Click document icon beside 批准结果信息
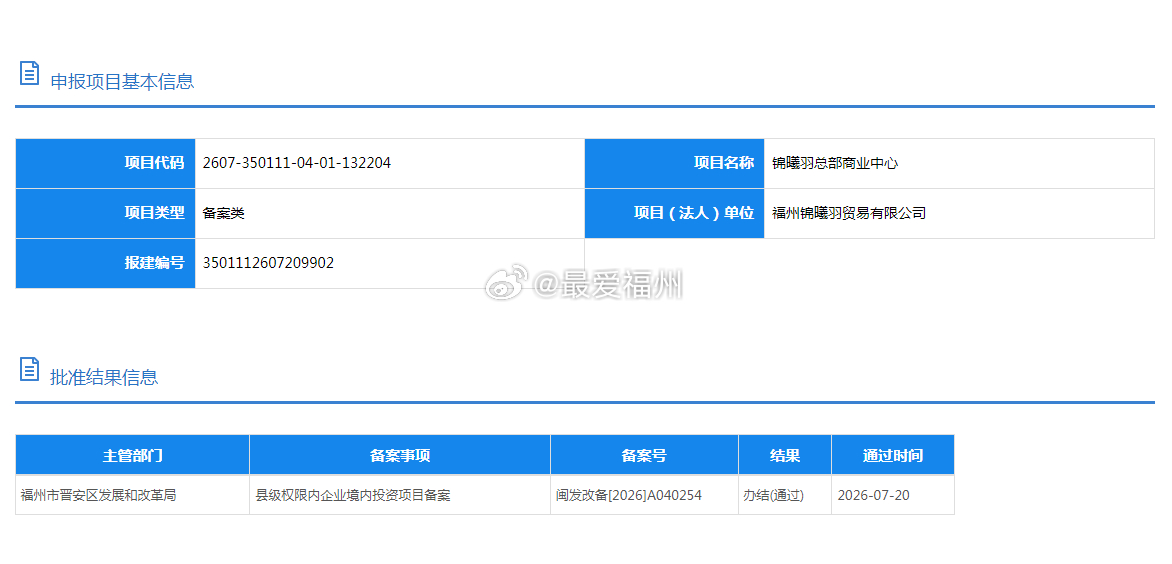 pos(29,369)
